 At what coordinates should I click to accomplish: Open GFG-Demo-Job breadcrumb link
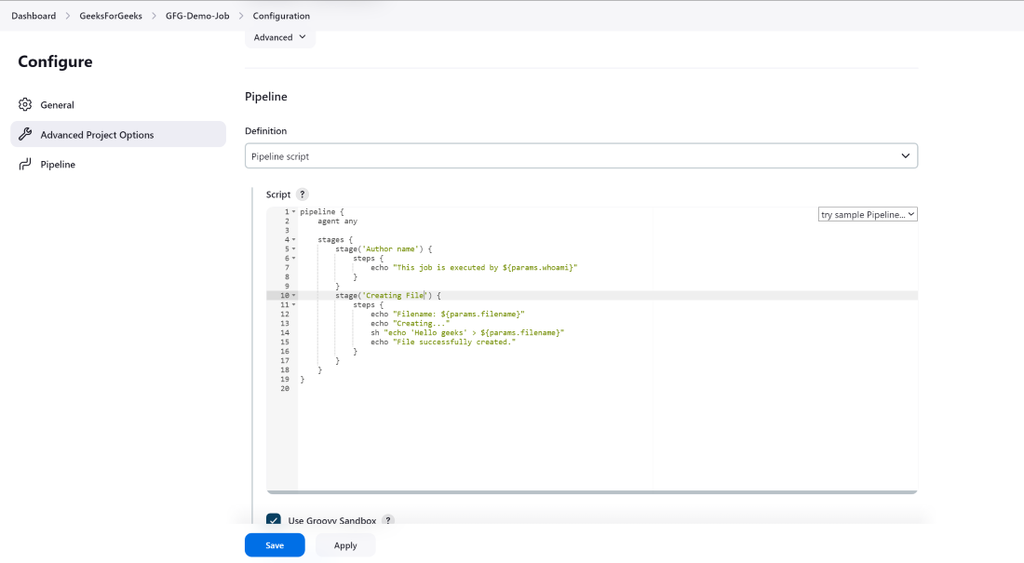pos(197,16)
